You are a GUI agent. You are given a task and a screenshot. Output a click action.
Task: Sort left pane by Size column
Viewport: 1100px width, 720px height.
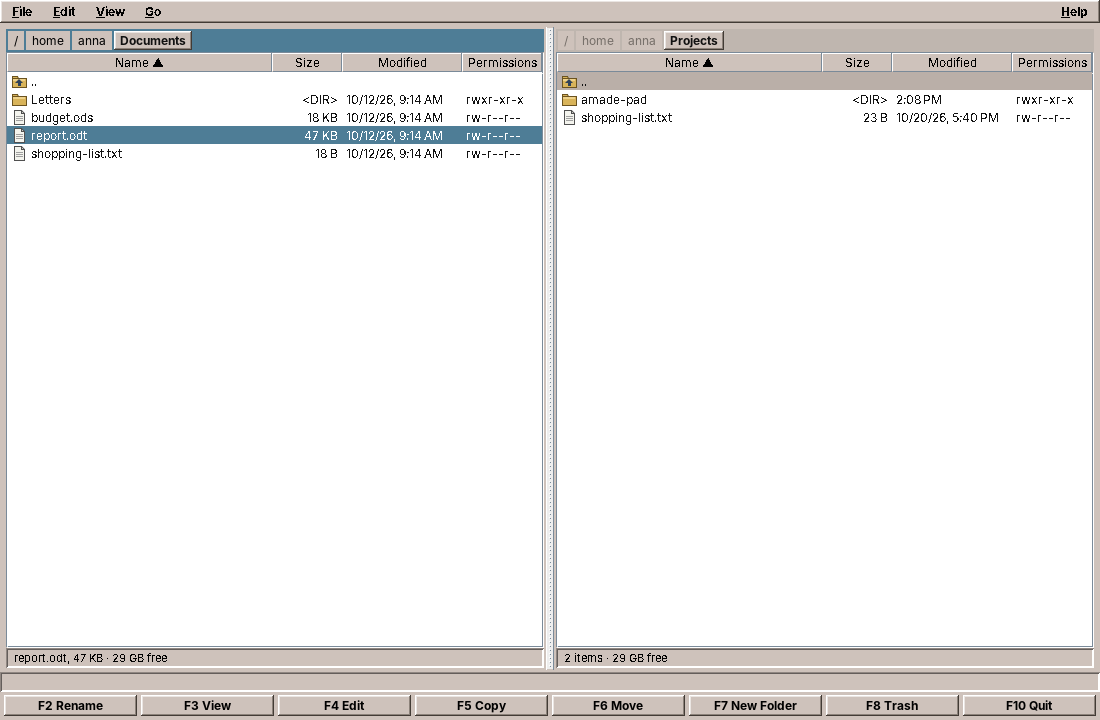[307, 62]
